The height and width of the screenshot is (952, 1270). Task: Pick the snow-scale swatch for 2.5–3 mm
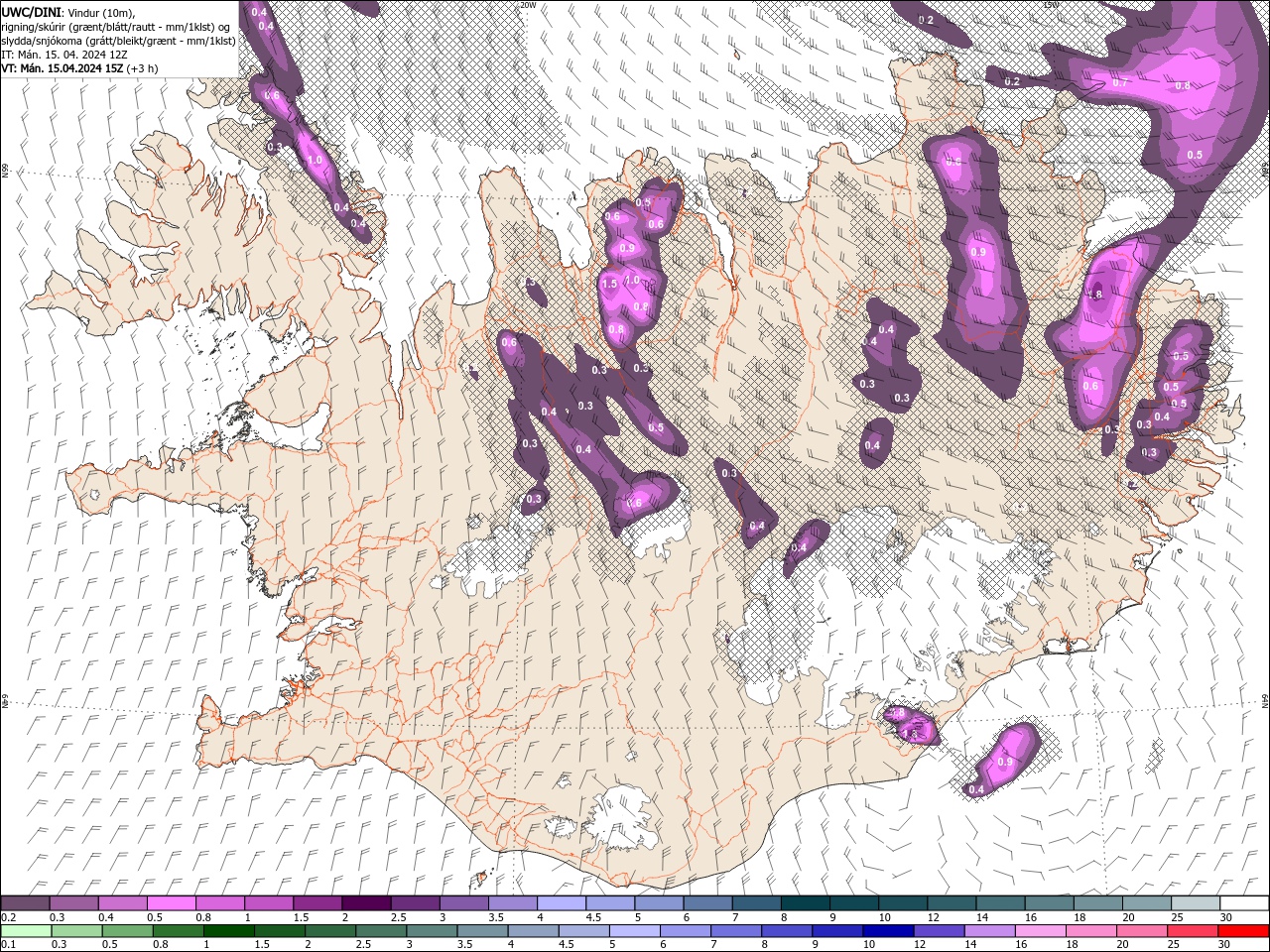click(415, 903)
